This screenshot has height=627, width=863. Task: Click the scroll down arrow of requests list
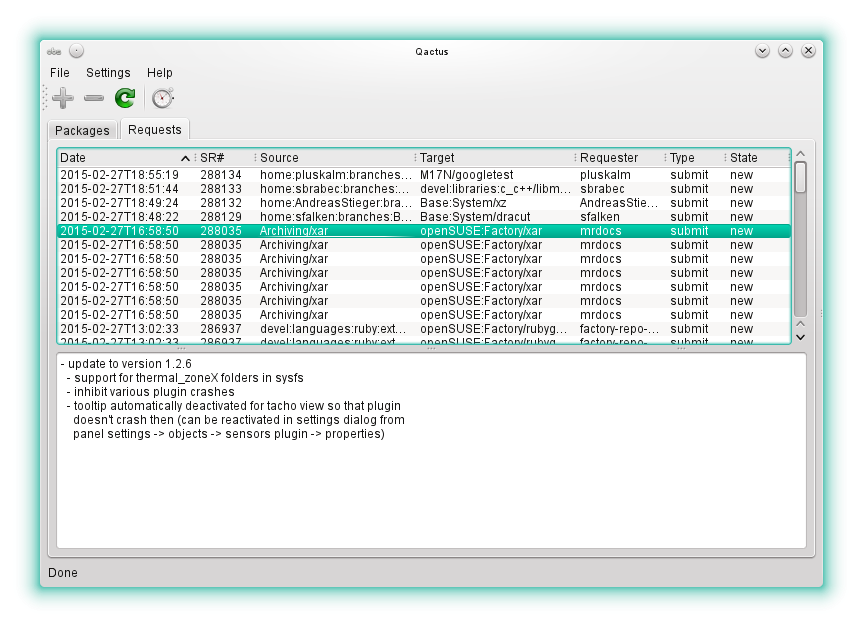point(801,337)
